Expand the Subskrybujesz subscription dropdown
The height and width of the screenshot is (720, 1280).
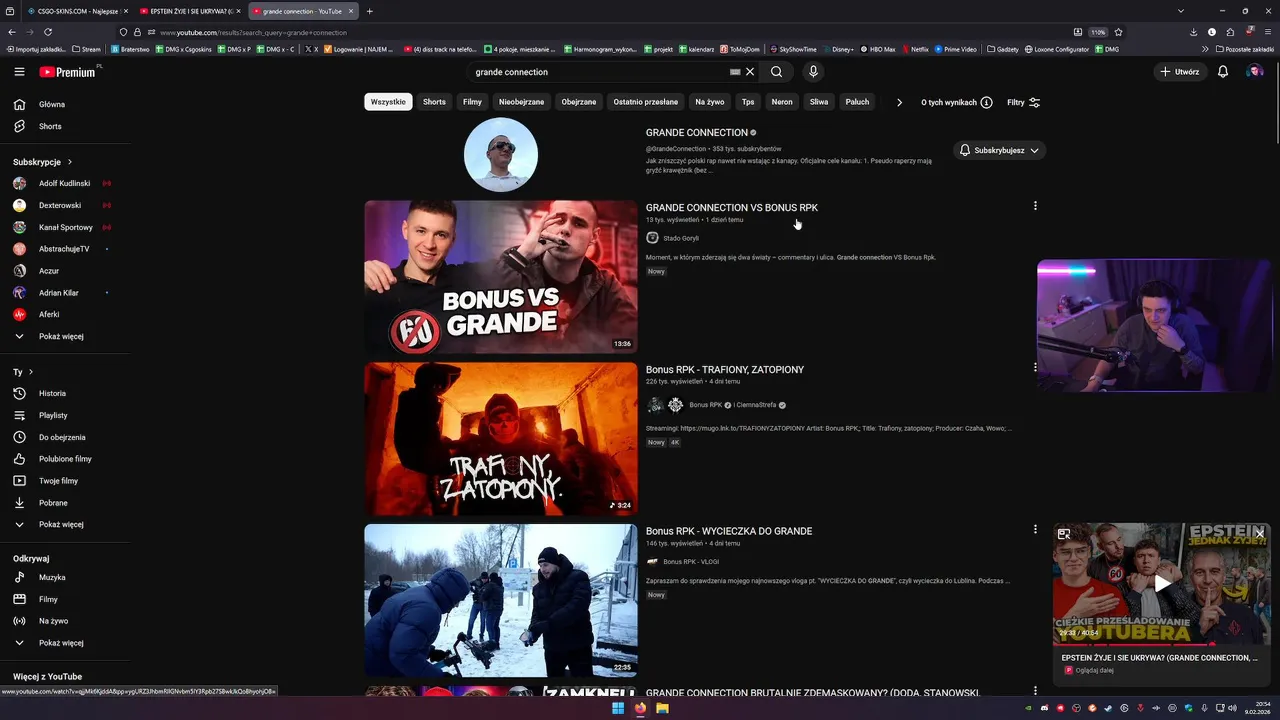coord(999,150)
